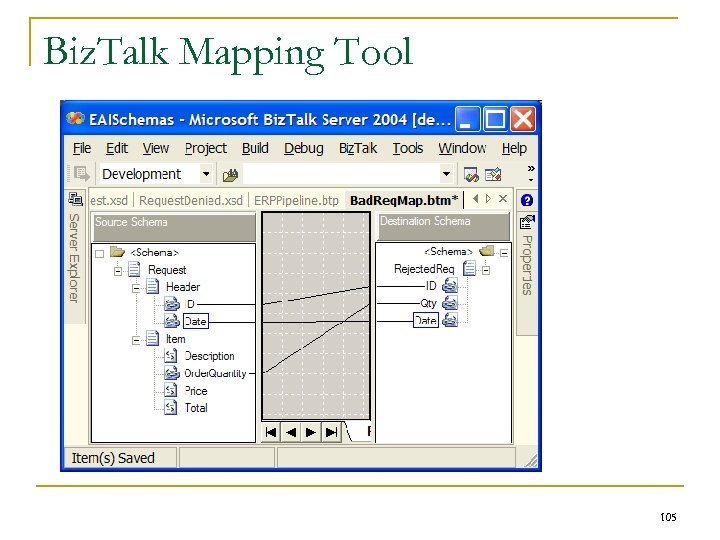Select the destination ID attribute
The height and width of the screenshot is (540, 720).
coord(431,286)
